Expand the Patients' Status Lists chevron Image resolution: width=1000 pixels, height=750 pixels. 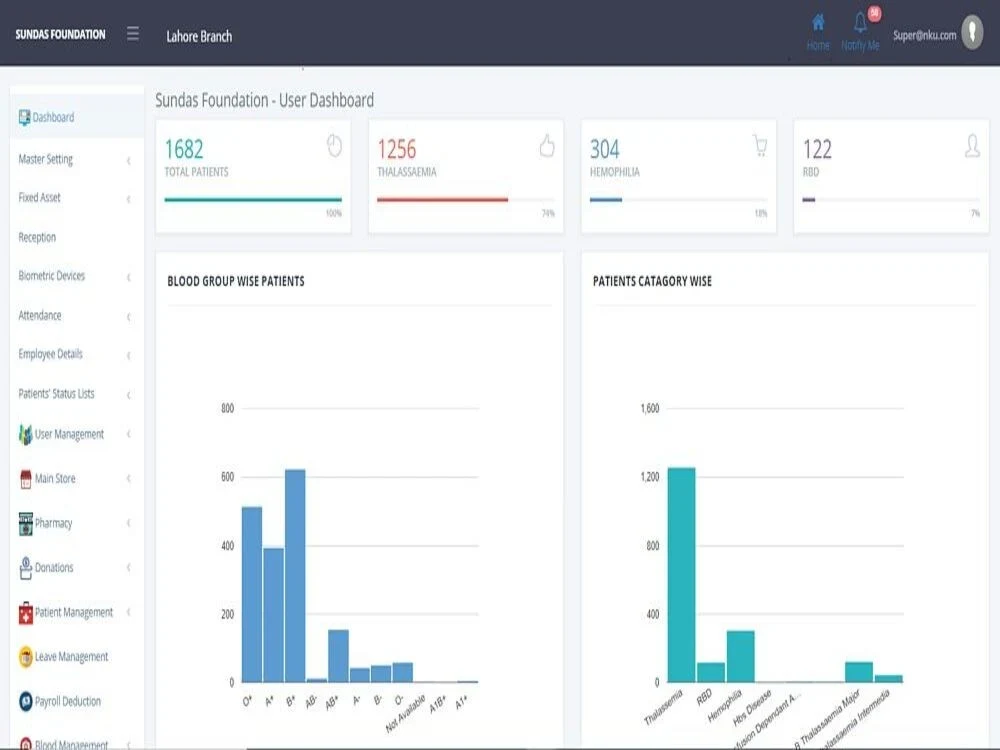(x=129, y=395)
